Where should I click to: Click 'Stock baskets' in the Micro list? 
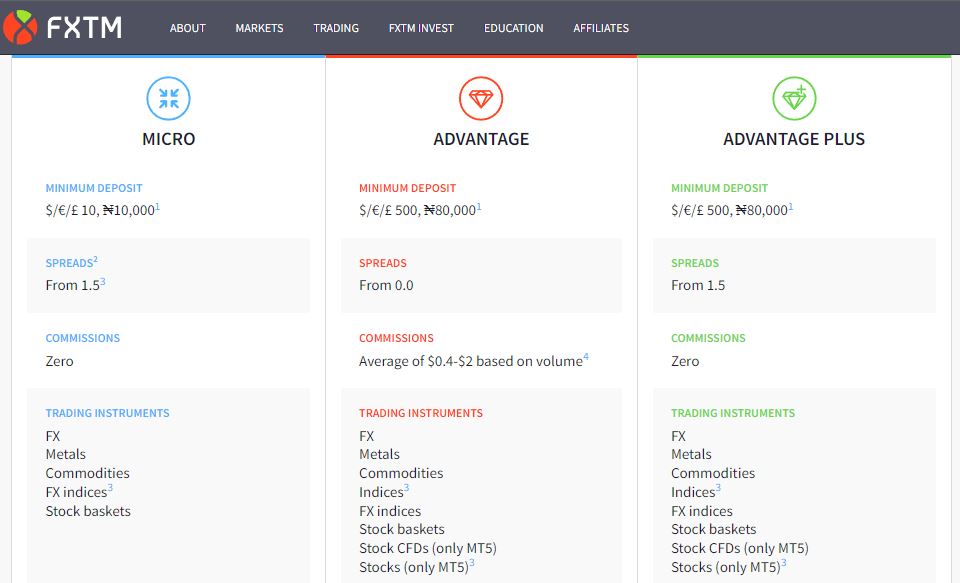88,511
